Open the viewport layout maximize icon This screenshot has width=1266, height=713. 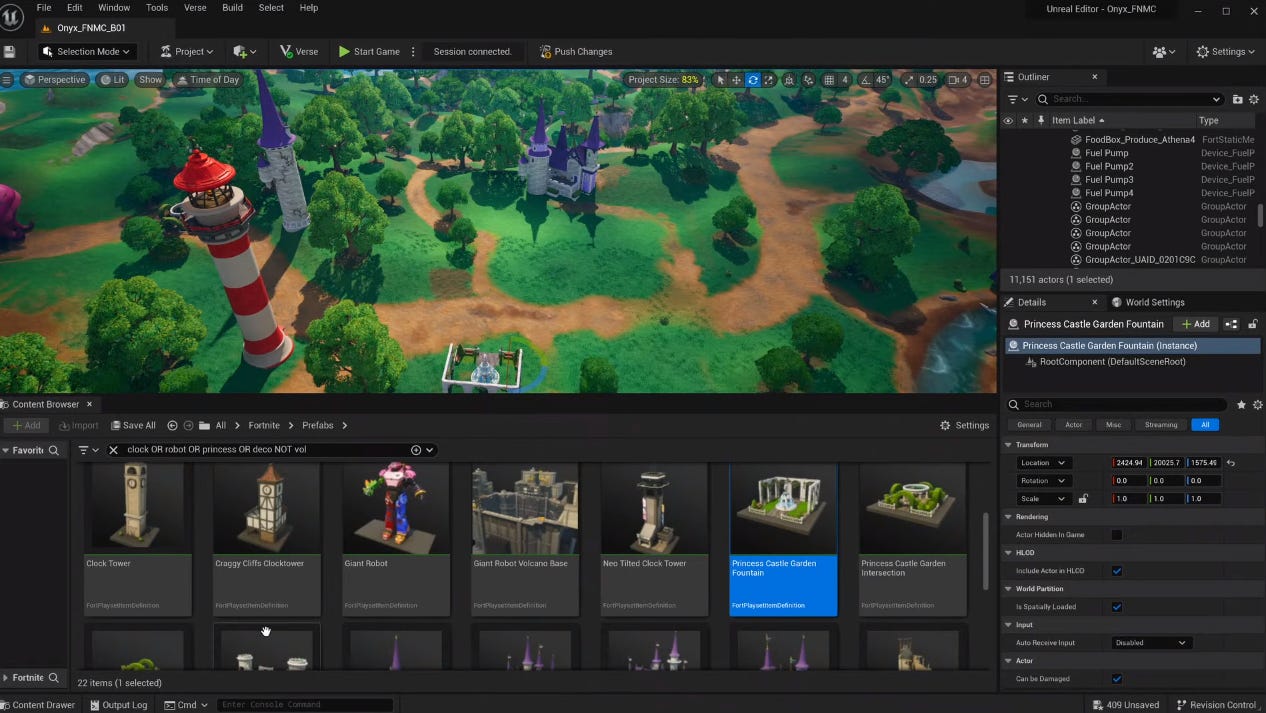tap(984, 78)
